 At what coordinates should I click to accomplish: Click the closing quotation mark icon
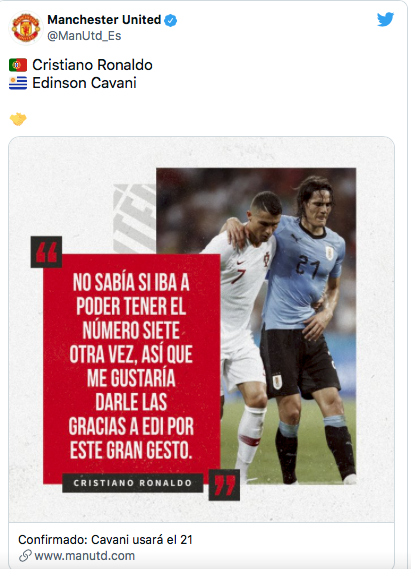click(x=224, y=485)
